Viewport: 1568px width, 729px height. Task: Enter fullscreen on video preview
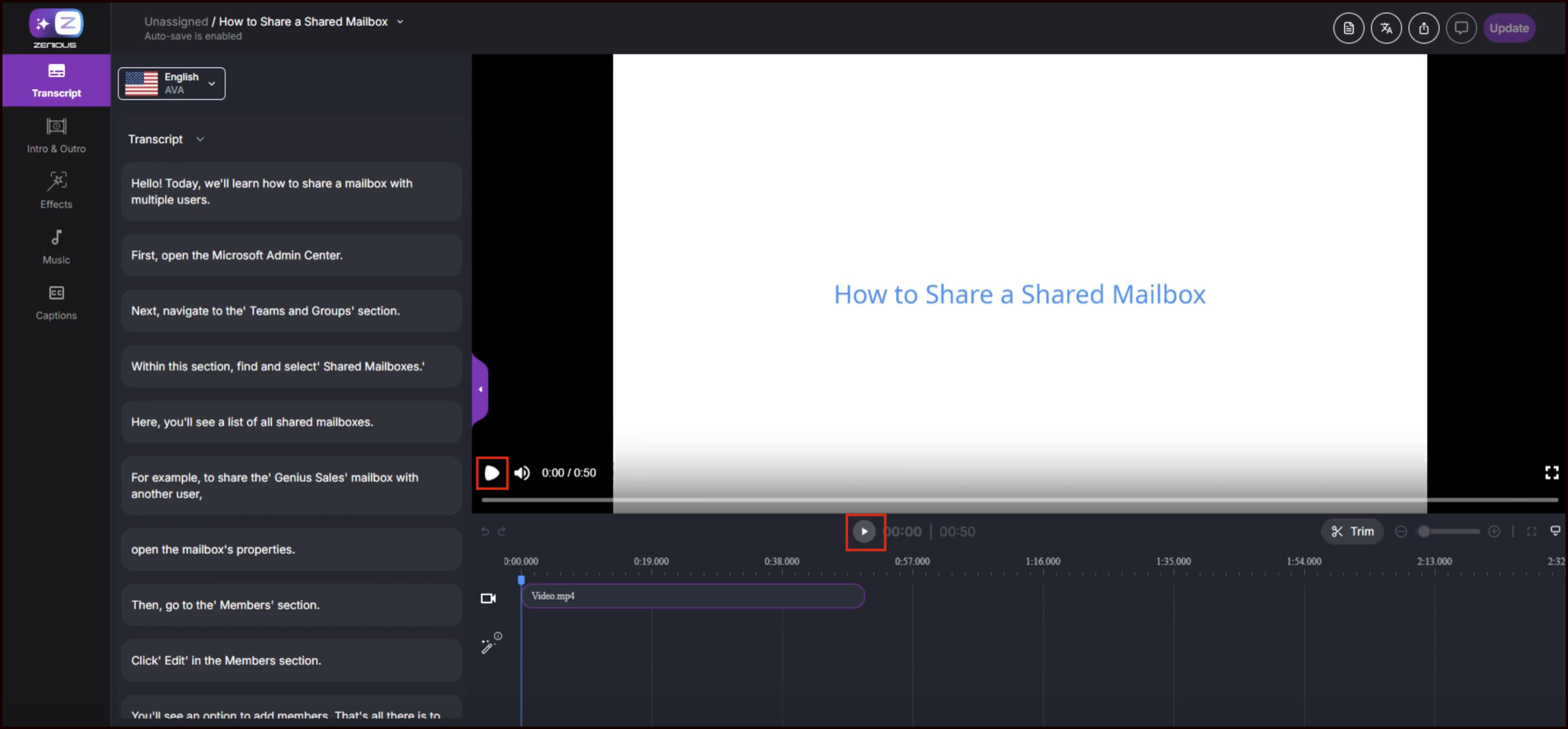1551,472
